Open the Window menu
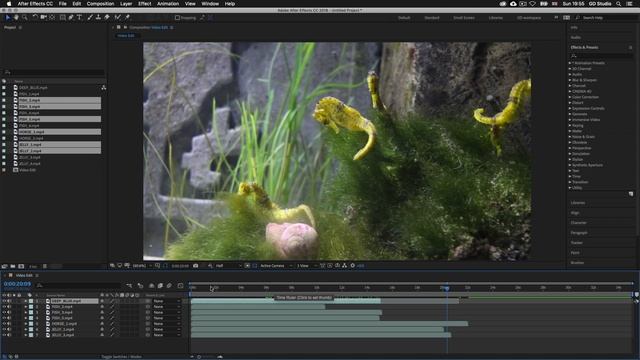Screen dimensions: 640x360 [210, 4]
